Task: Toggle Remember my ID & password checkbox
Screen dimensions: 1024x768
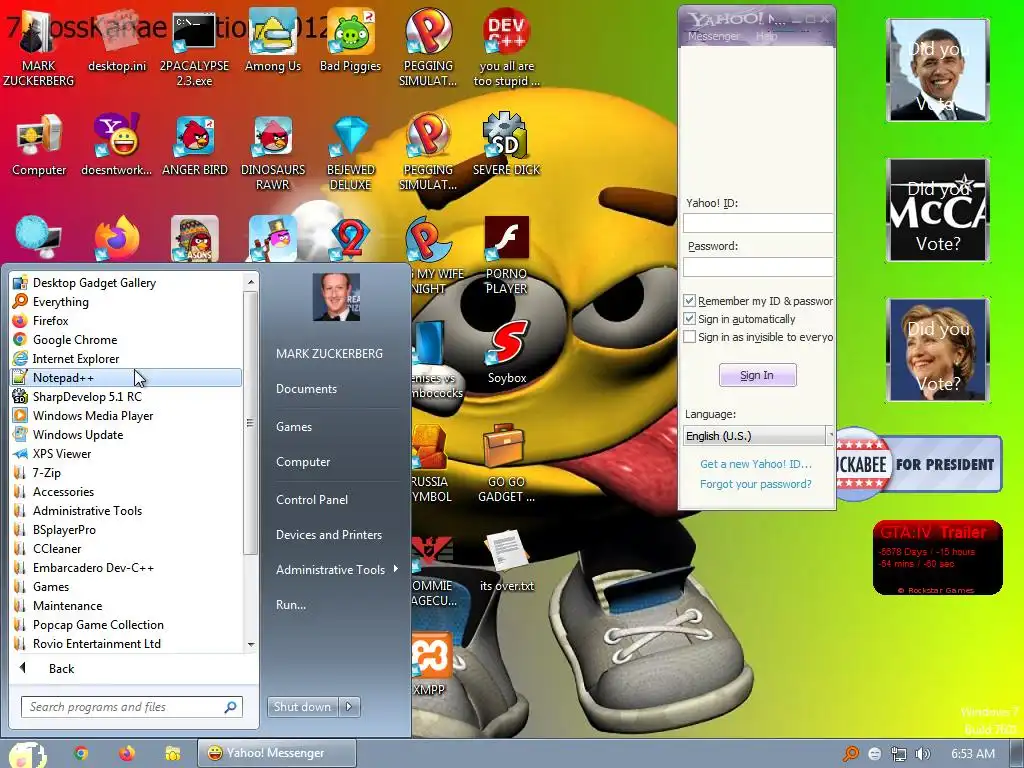Action: pyautogui.click(x=689, y=300)
